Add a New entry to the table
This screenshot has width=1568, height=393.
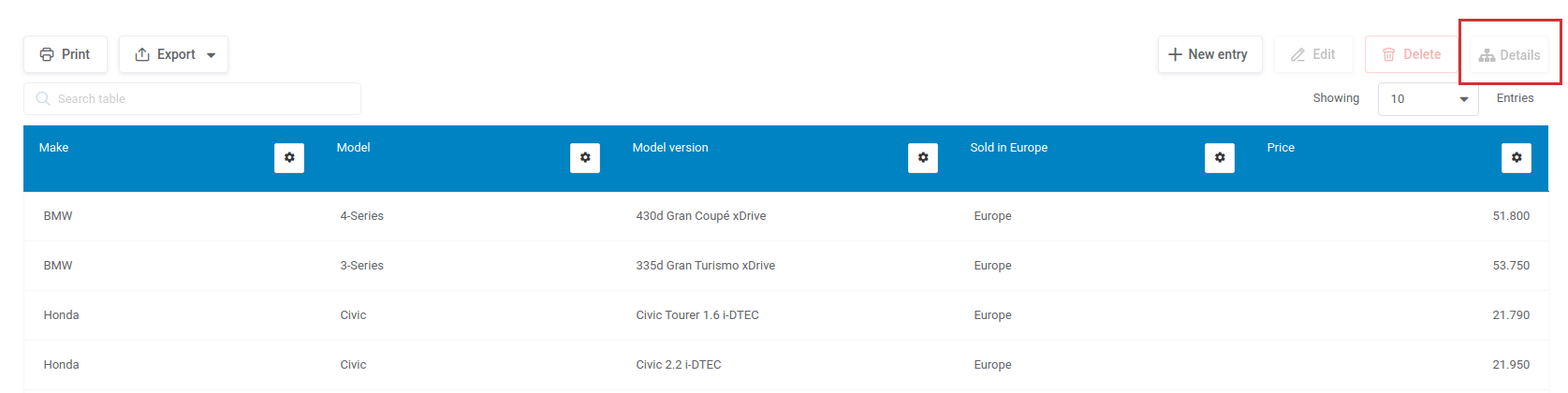point(1209,54)
